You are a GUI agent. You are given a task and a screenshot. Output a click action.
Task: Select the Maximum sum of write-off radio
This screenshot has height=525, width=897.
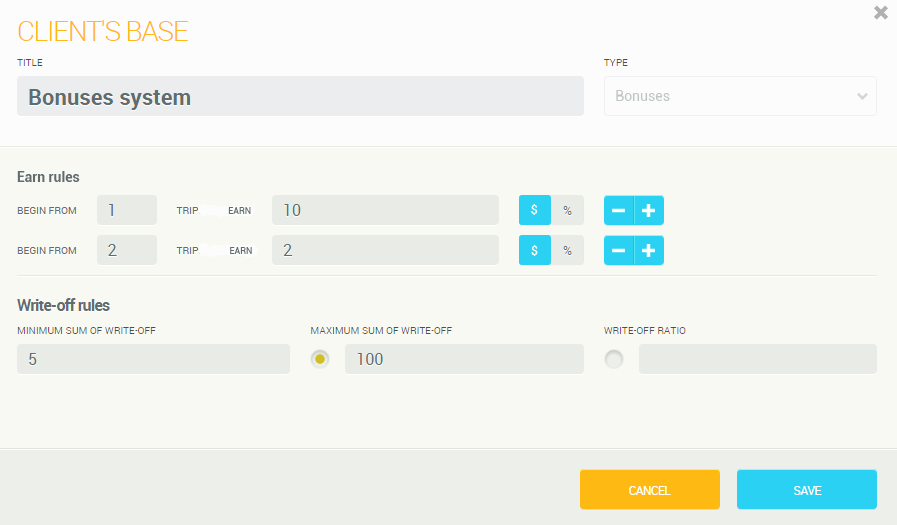320,359
